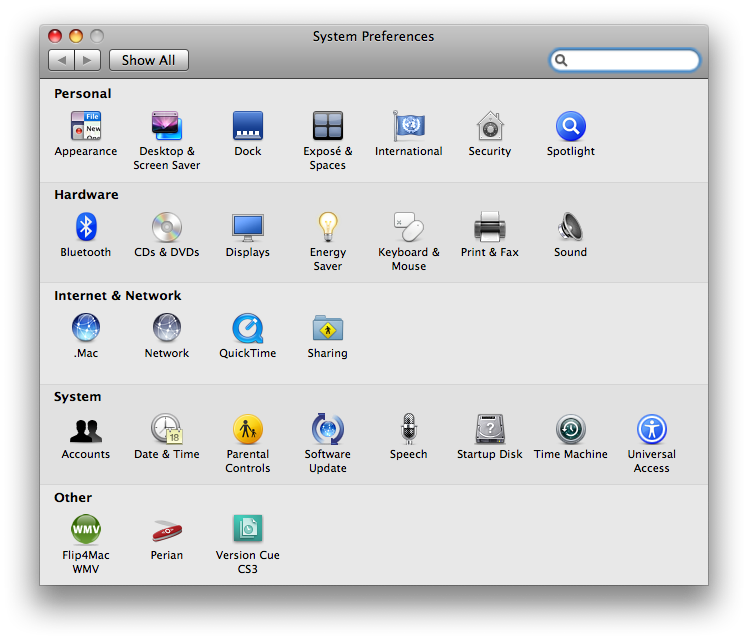Open Parental Controls settings
The width and height of the screenshot is (748, 640).
click(x=248, y=430)
